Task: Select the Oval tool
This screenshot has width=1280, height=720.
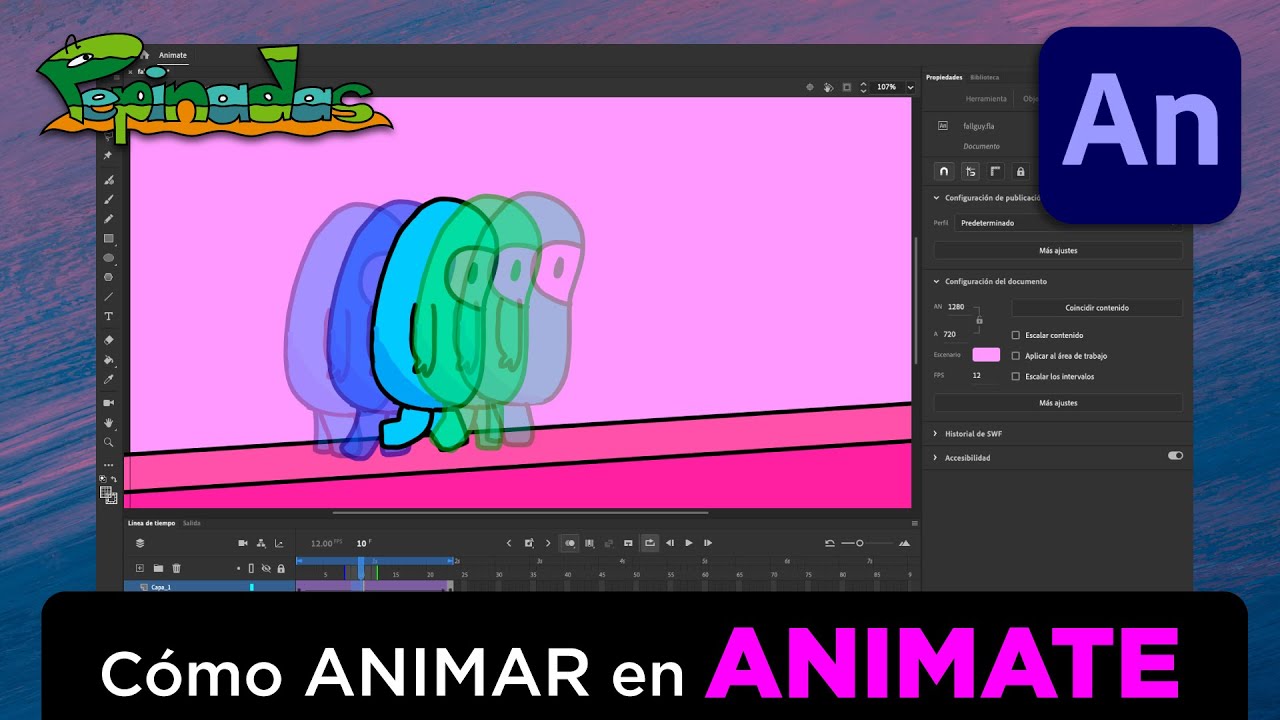Action: coord(109,258)
